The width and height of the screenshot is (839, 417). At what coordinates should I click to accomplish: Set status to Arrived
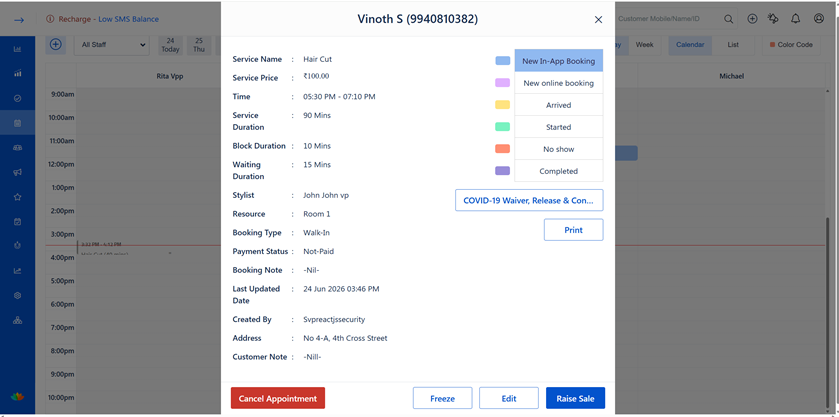(559, 105)
